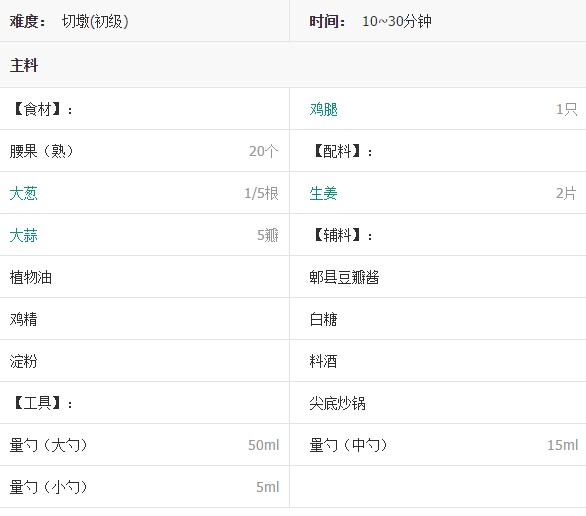Select the 植物油 ingredient cell
Viewport: 586px width, 516px height.
[x=145, y=277]
